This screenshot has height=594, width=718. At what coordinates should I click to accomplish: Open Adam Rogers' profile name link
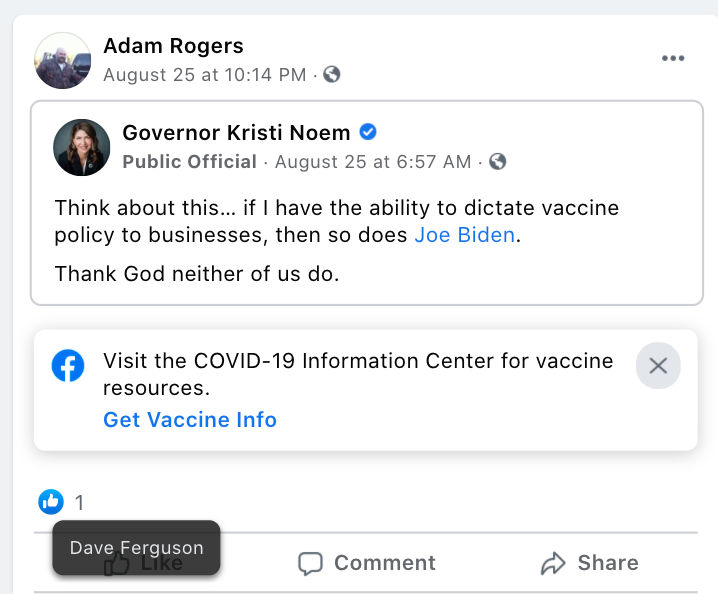(x=173, y=46)
